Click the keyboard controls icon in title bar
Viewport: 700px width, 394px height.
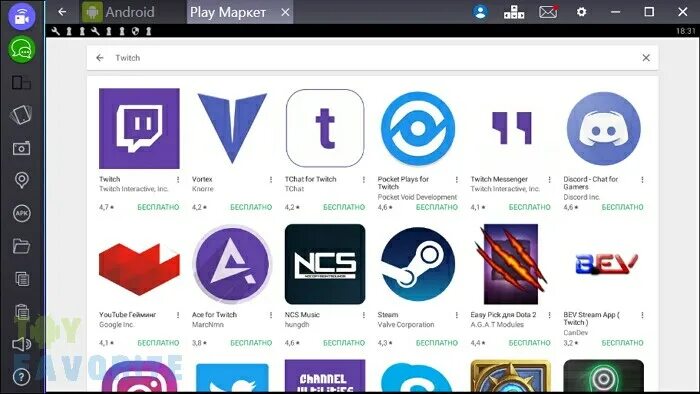[514, 12]
